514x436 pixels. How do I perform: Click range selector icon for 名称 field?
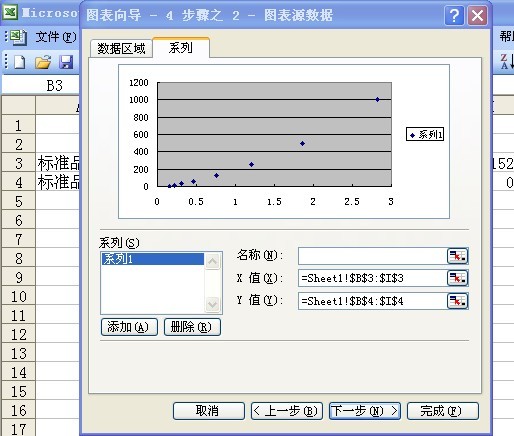point(457,256)
